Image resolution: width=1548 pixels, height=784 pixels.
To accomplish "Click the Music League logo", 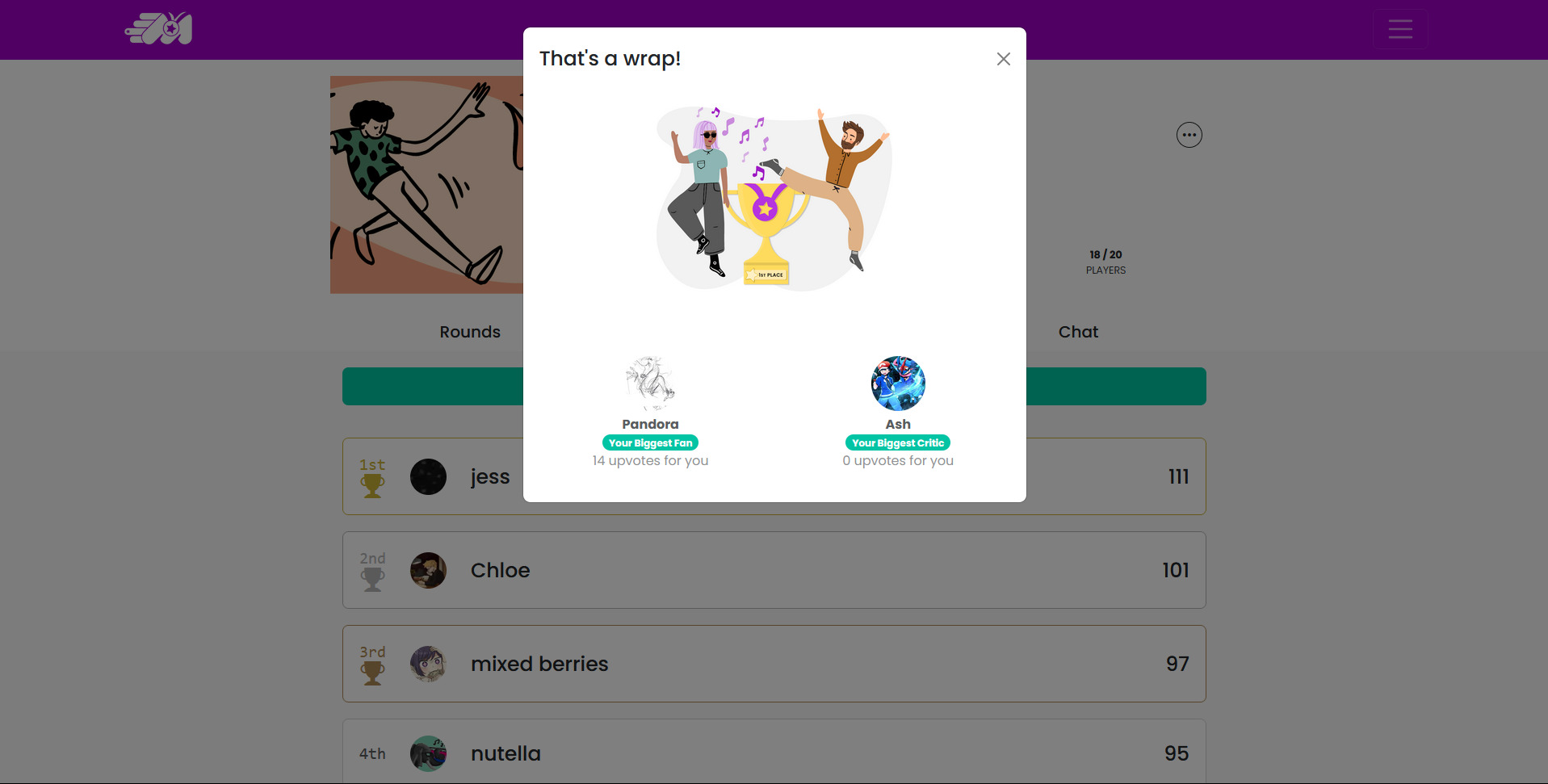I will click(x=159, y=28).
